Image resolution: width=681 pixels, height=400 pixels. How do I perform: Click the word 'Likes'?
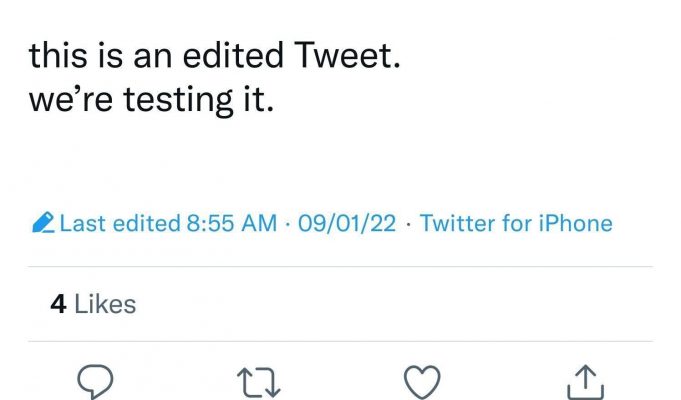[x=105, y=304]
